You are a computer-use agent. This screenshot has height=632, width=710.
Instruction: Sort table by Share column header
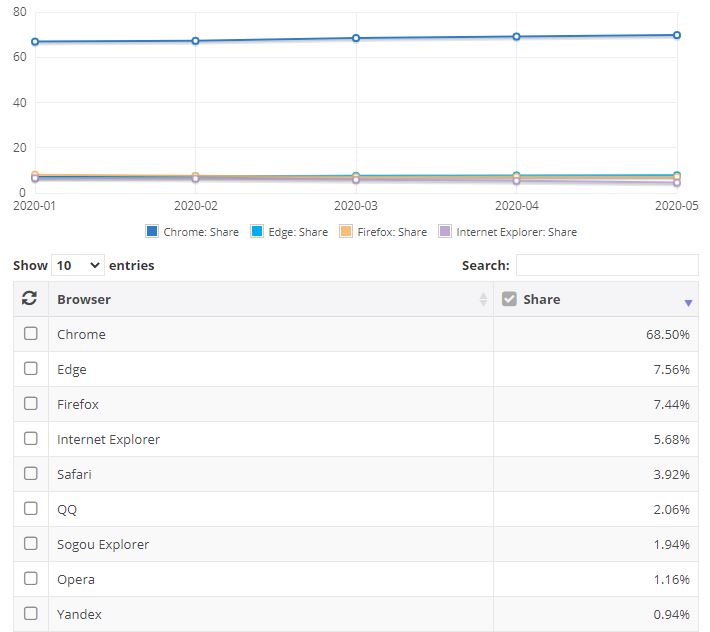point(542,299)
